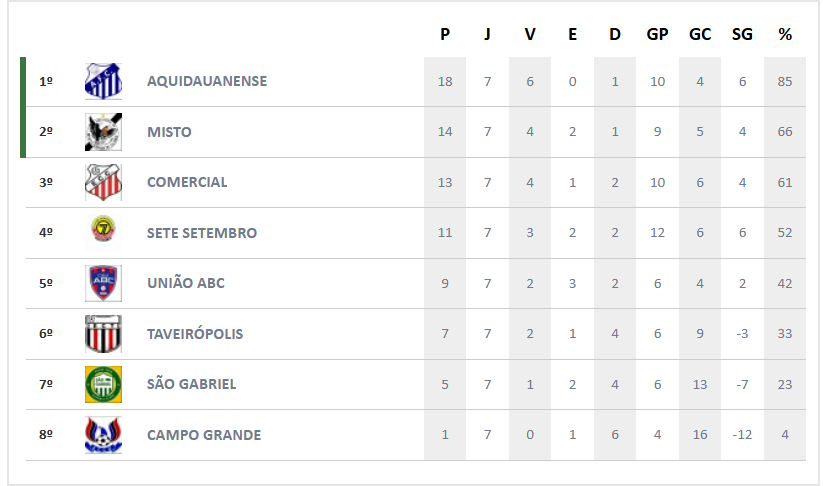Image resolution: width=823 pixels, height=486 pixels.
Task: Open the TAVEIRÓPOLIS team name
Action: pos(195,334)
